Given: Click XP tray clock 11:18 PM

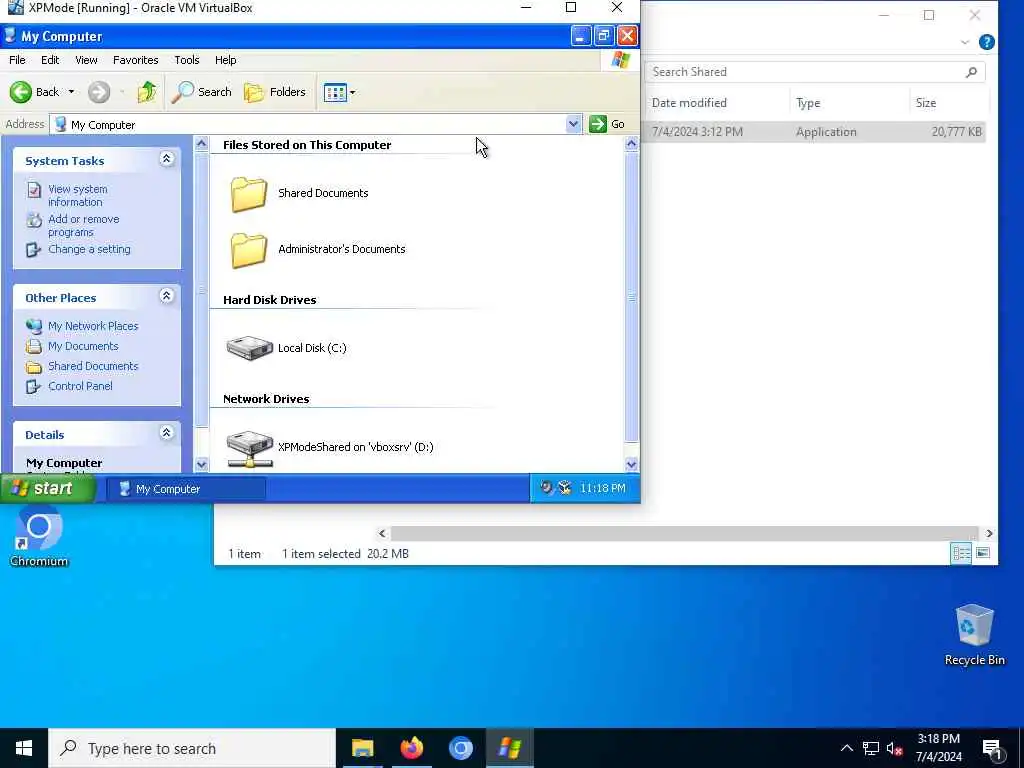Looking at the screenshot, I should (x=603, y=488).
